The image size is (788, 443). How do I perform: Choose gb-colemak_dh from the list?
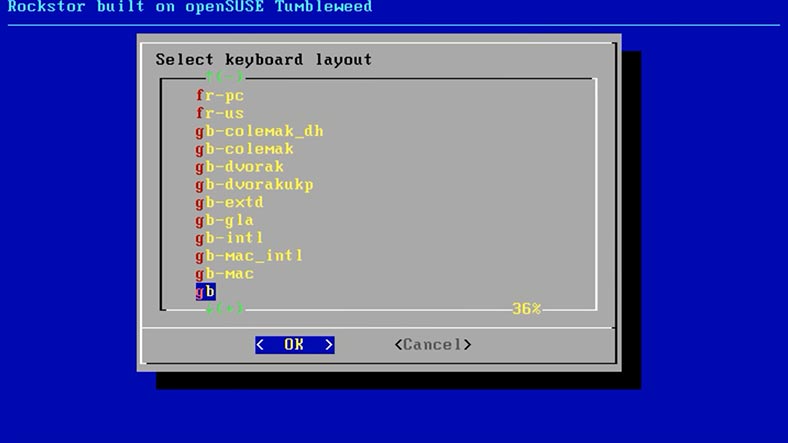(259, 131)
